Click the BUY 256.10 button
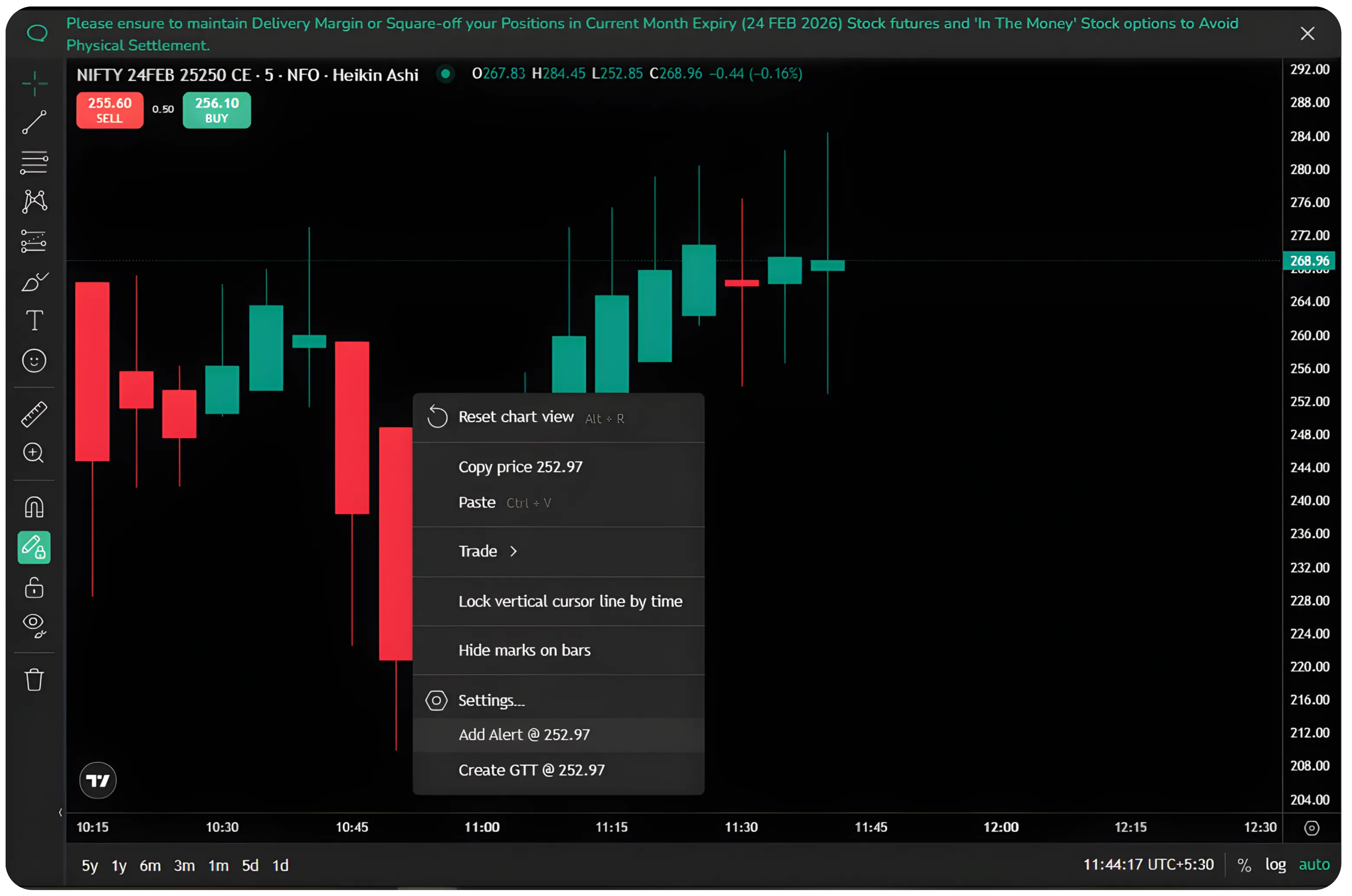This screenshot has height=896, width=1352. point(216,110)
